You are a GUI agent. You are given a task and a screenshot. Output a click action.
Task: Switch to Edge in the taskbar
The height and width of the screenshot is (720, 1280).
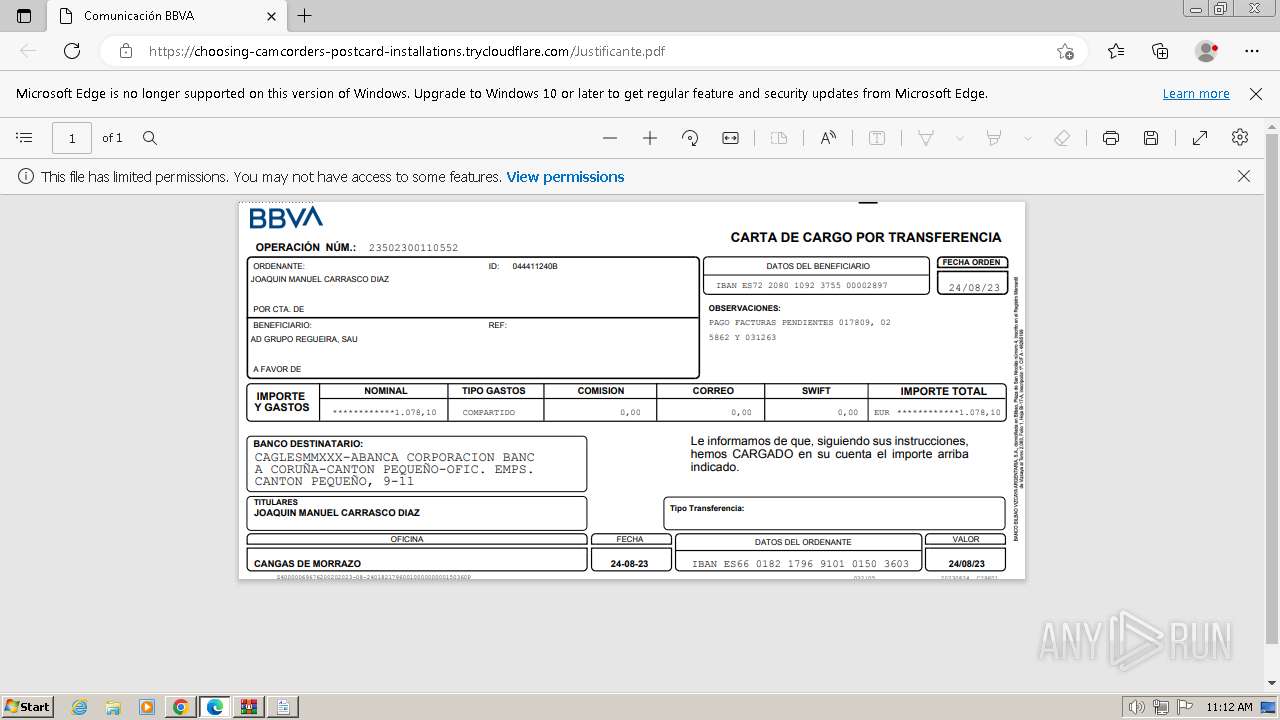214,707
